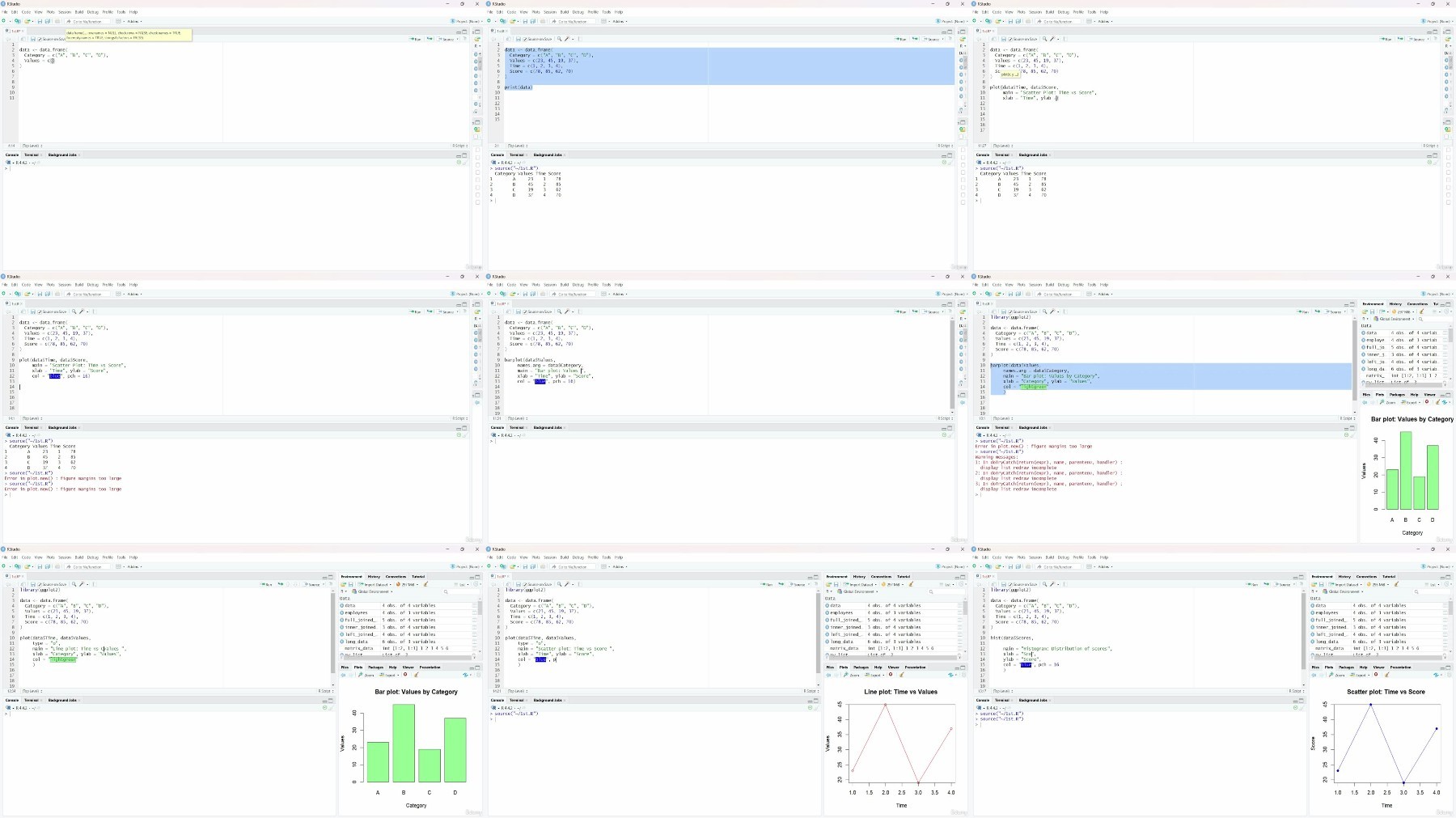Open Global Environment dropdown in Line plot window
The height and width of the screenshot is (818, 1456).
point(859,591)
